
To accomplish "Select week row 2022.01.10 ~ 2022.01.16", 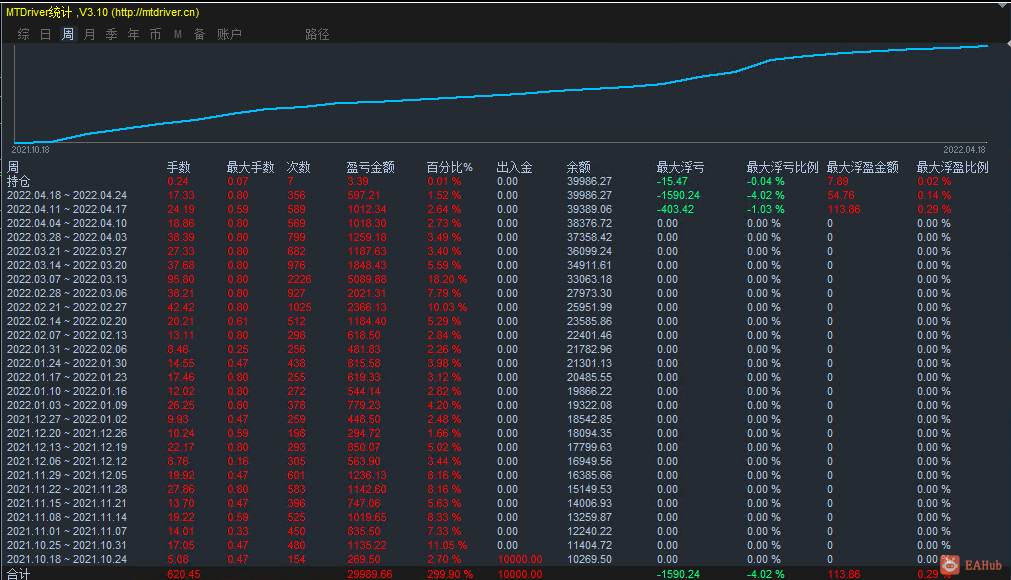I will click(x=67, y=391).
